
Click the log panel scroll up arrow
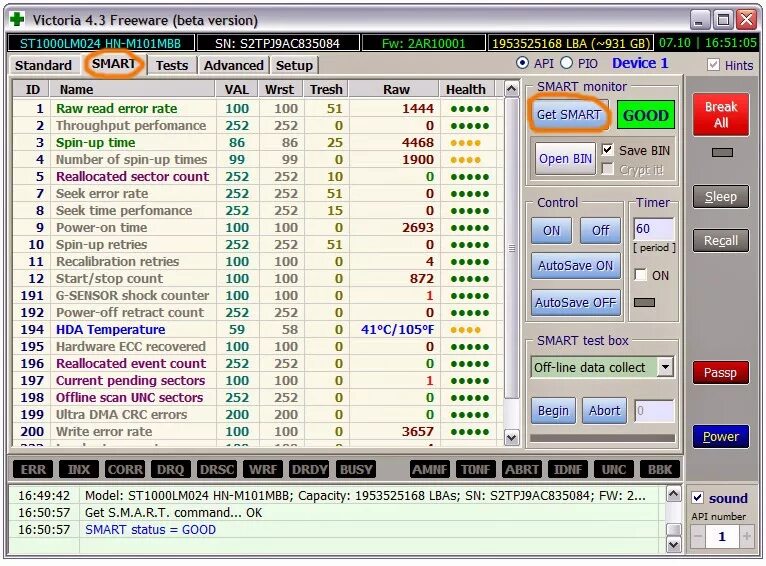coord(673,494)
